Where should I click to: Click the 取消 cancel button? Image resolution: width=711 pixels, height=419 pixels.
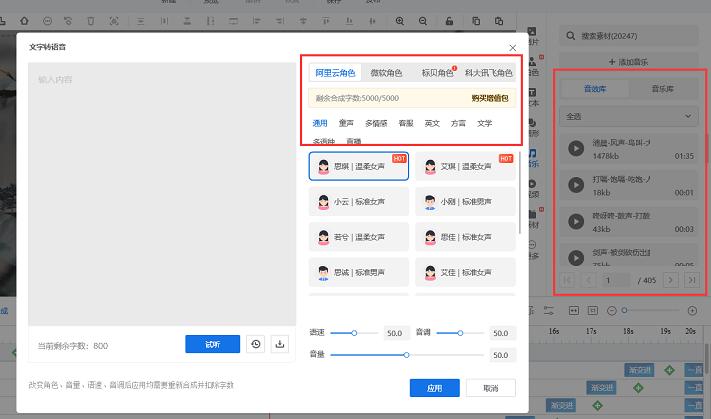click(491, 388)
